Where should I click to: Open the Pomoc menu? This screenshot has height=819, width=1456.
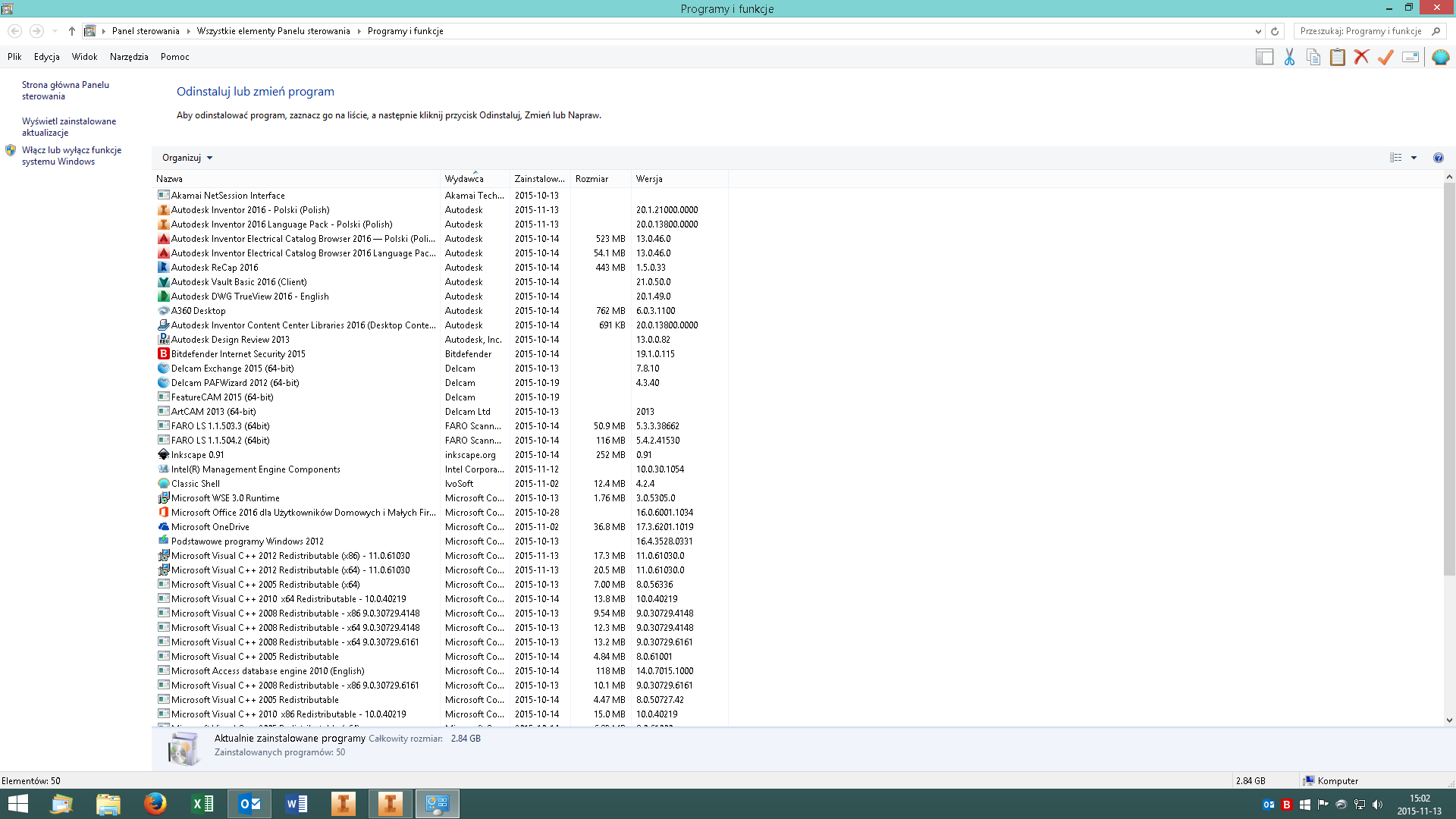click(174, 57)
